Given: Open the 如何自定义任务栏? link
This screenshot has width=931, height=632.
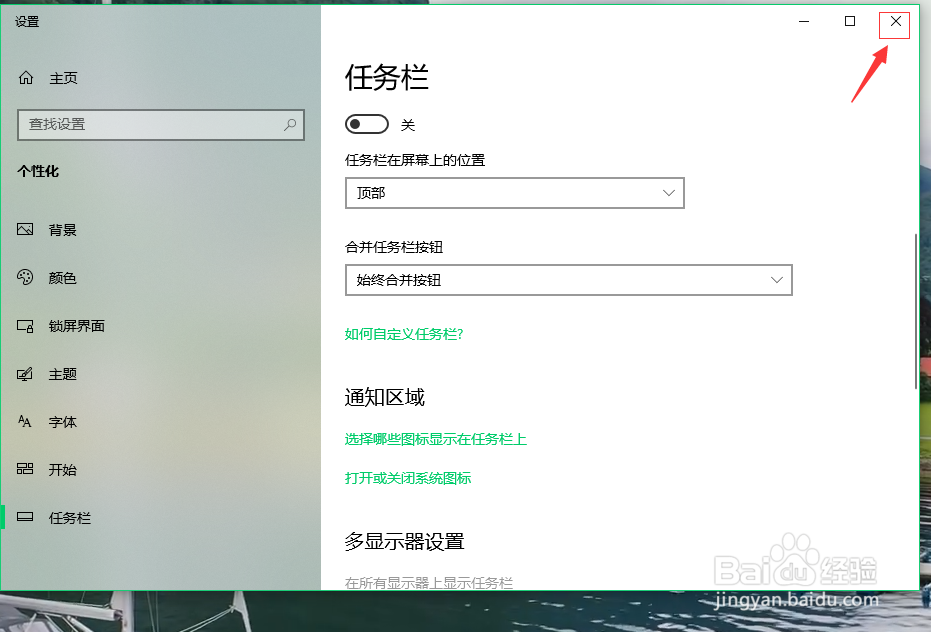Looking at the screenshot, I should pyautogui.click(x=404, y=334).
